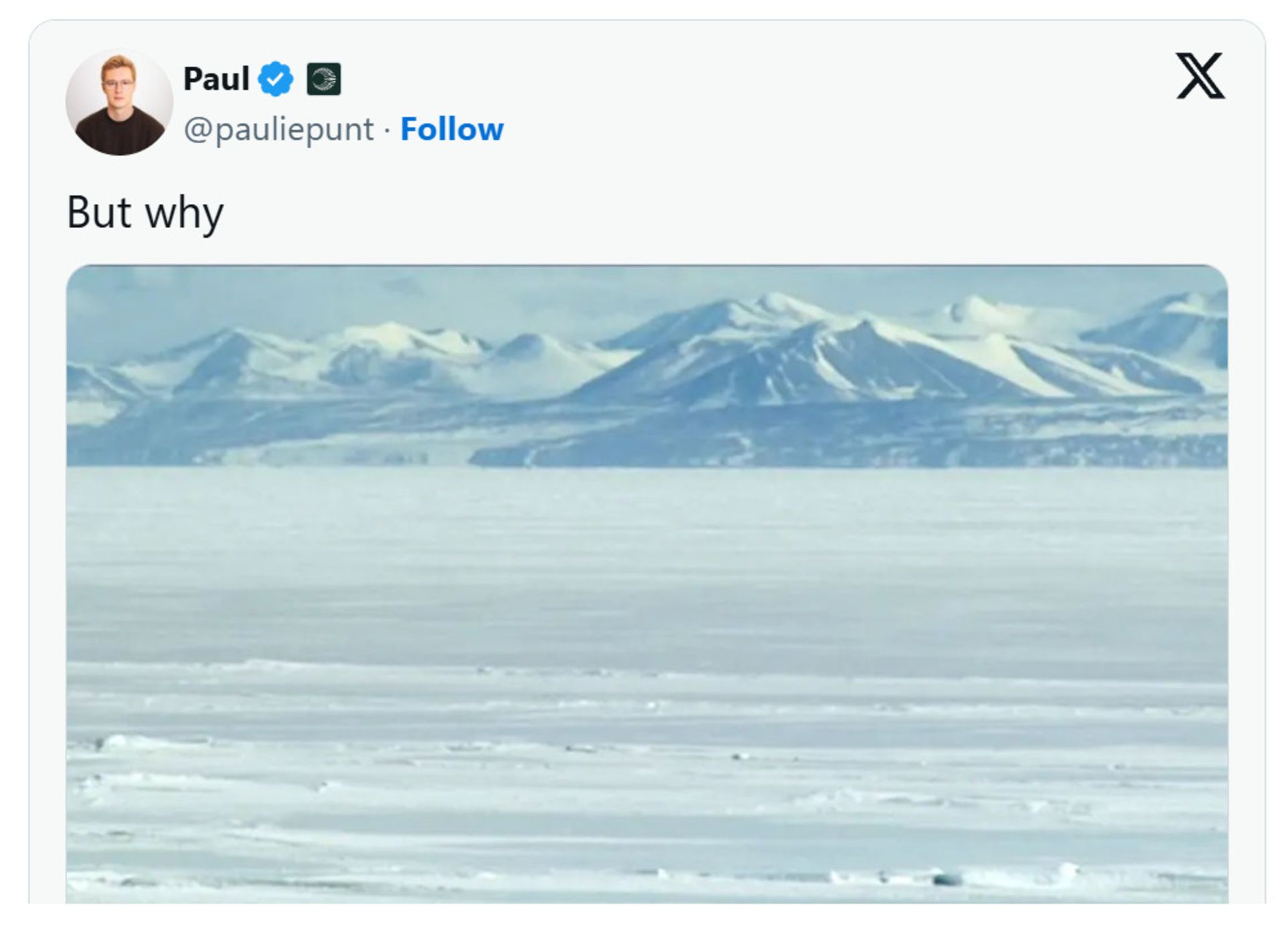
Task: Open the snowy mountain photo in the tweet
Action: click(647, 584)
